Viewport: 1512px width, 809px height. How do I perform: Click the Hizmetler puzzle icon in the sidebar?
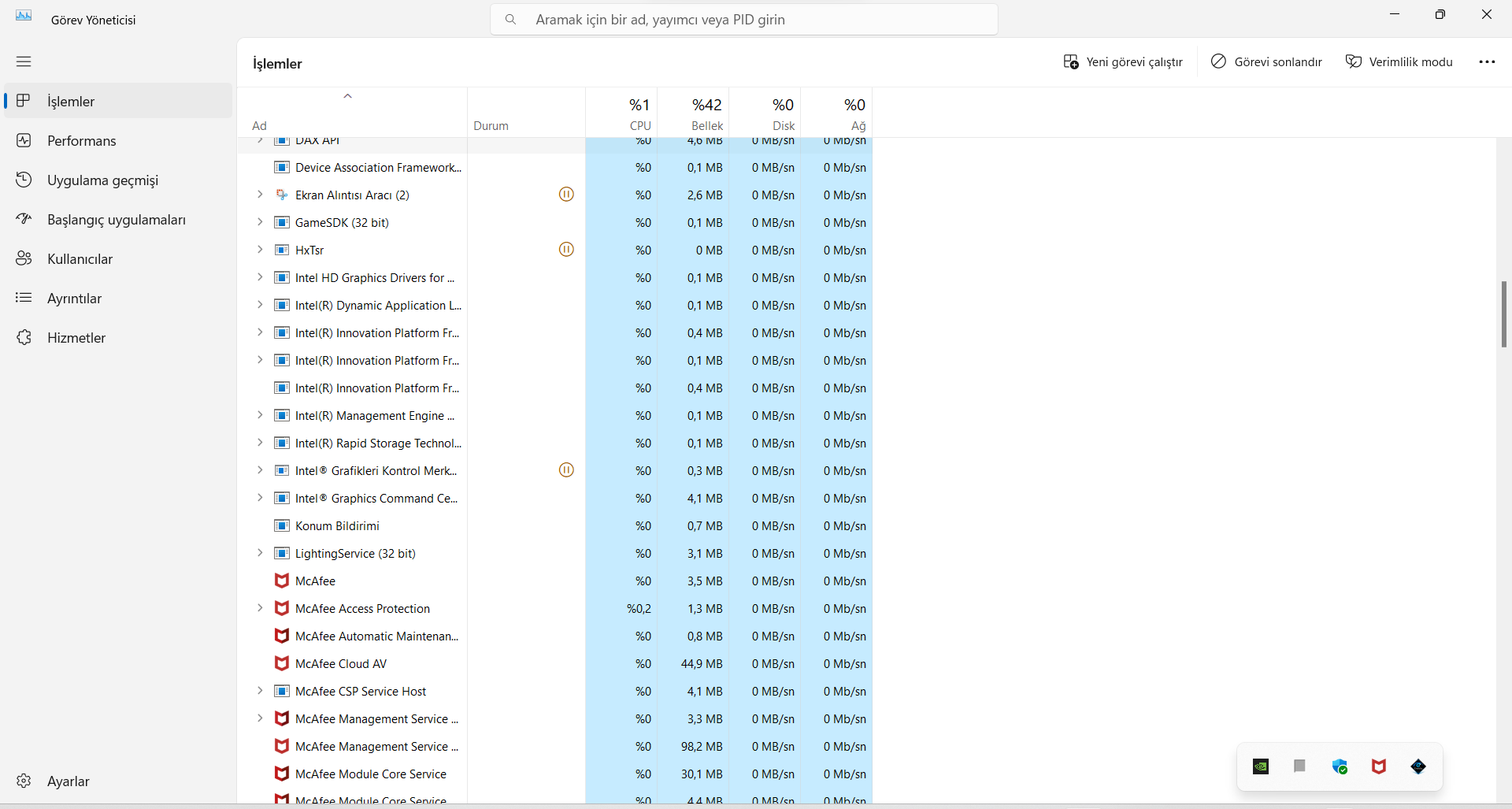[24, 337]
